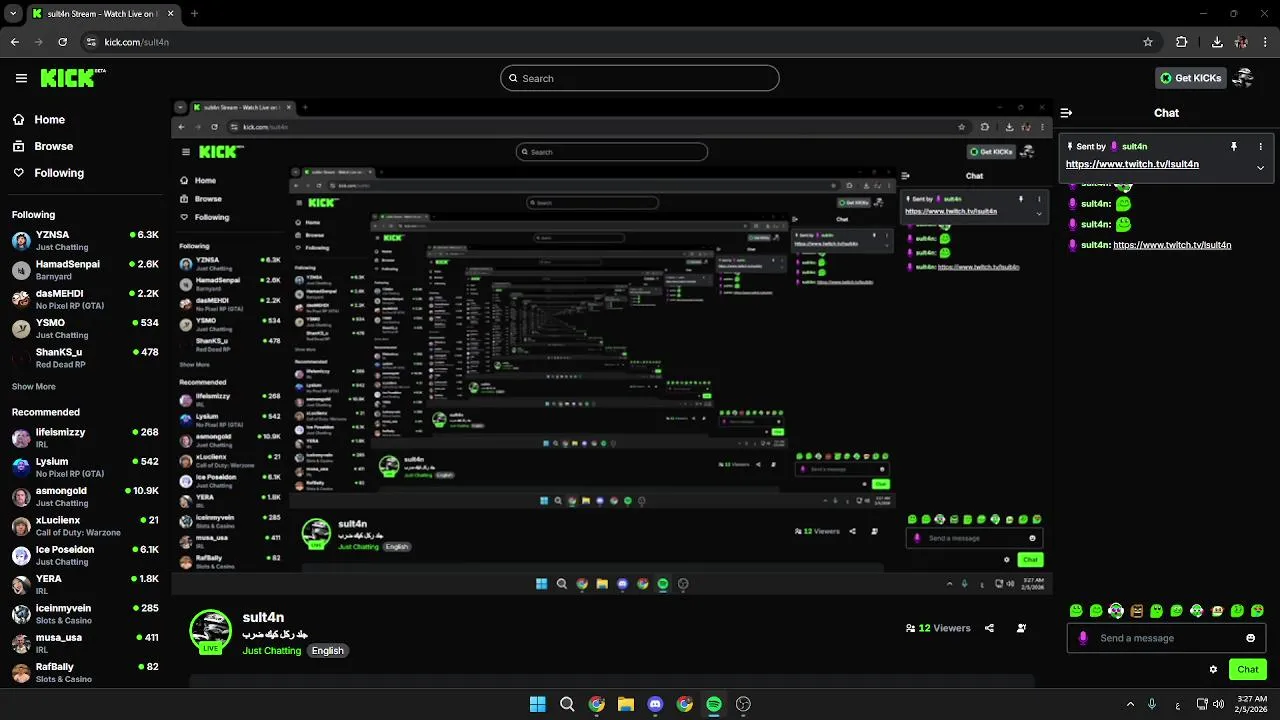Screen dimensions: 1280x720
Task: Expand Show More followed channels
Action: (x=33, y=387)
